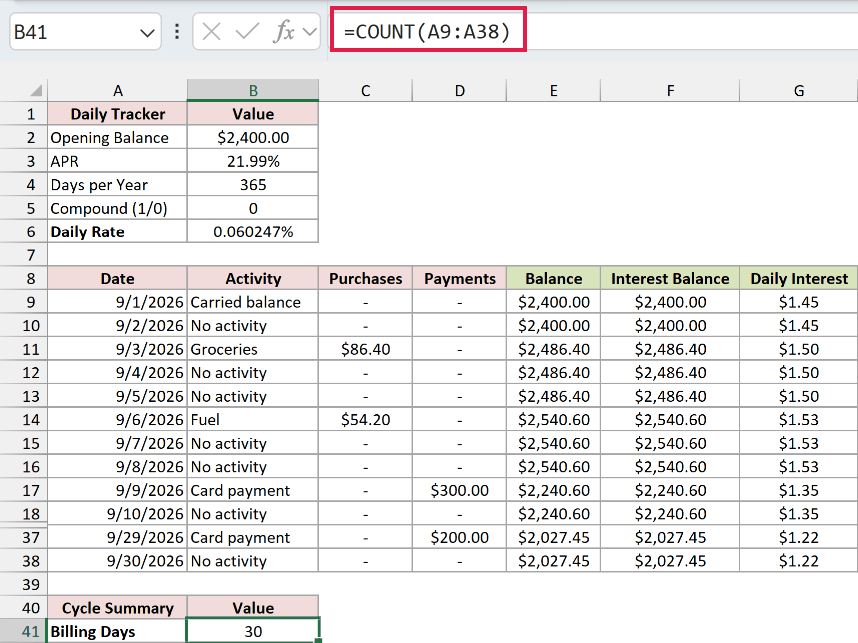
Task: Click the Cancel (X) formula bar icon
Action: 211,32
